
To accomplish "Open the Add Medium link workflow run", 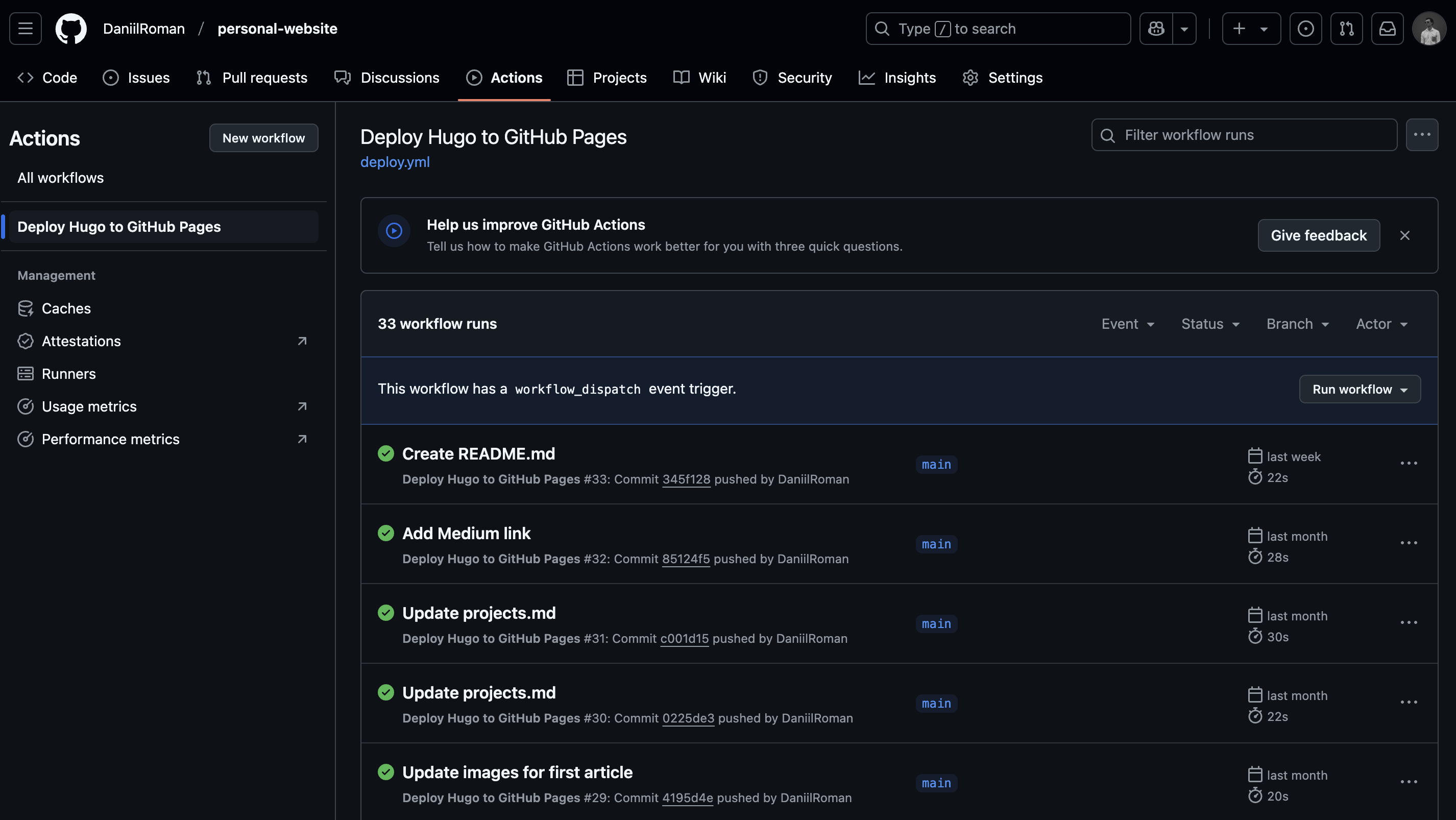I will pos(466,534).
